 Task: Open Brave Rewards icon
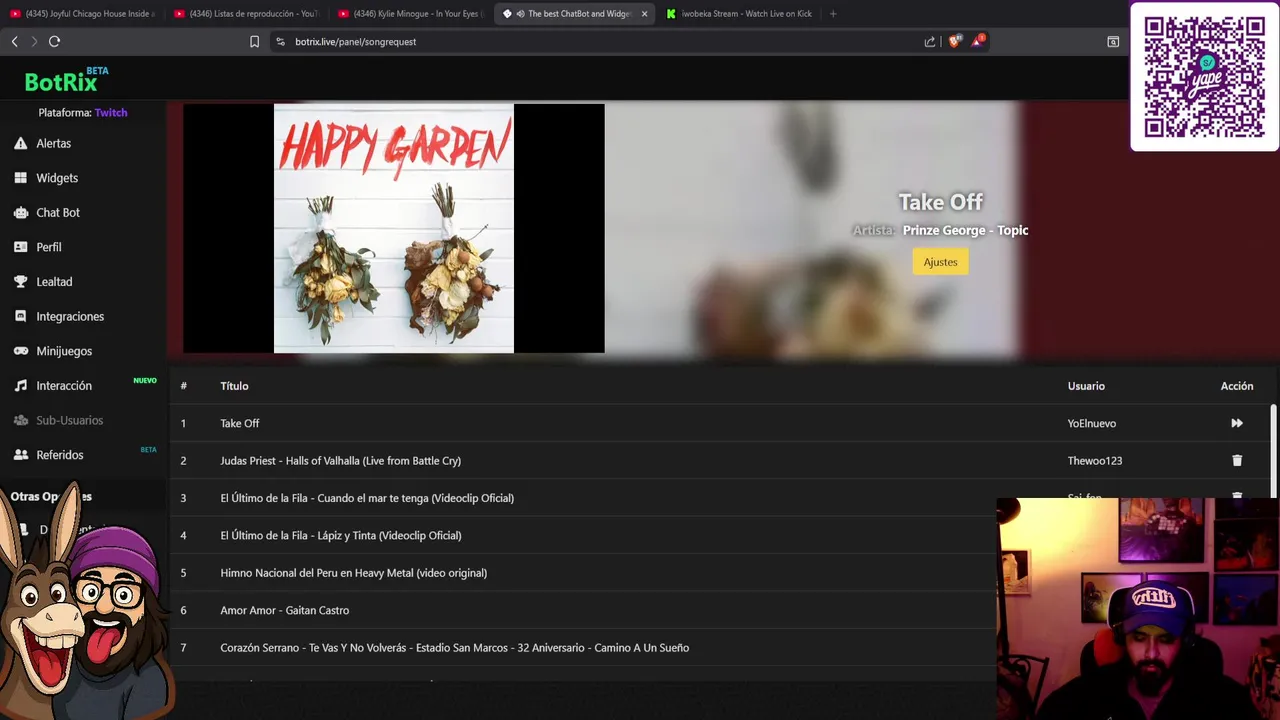tap(977, 41)
